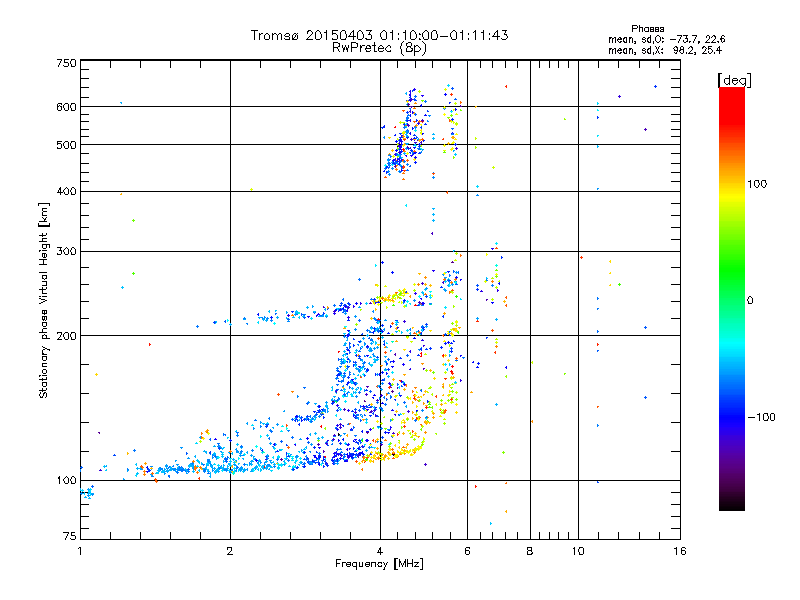
Task: Click the x-axis tick label '4'
Action: coord(380,551)
